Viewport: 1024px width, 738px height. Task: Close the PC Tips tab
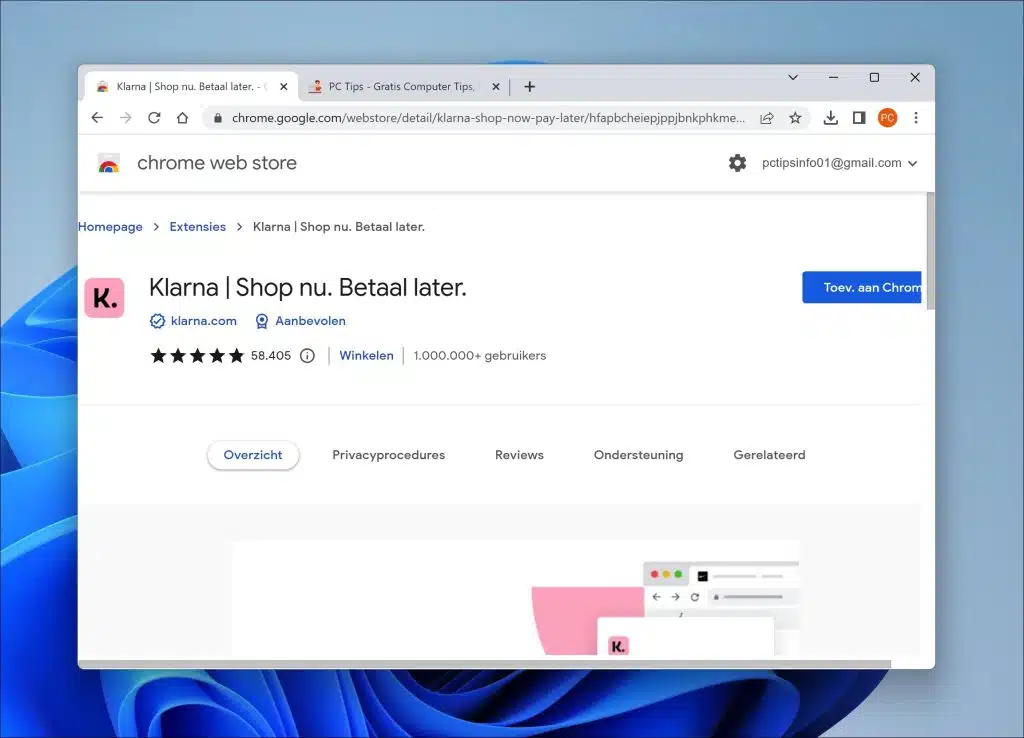coord(496,86)
